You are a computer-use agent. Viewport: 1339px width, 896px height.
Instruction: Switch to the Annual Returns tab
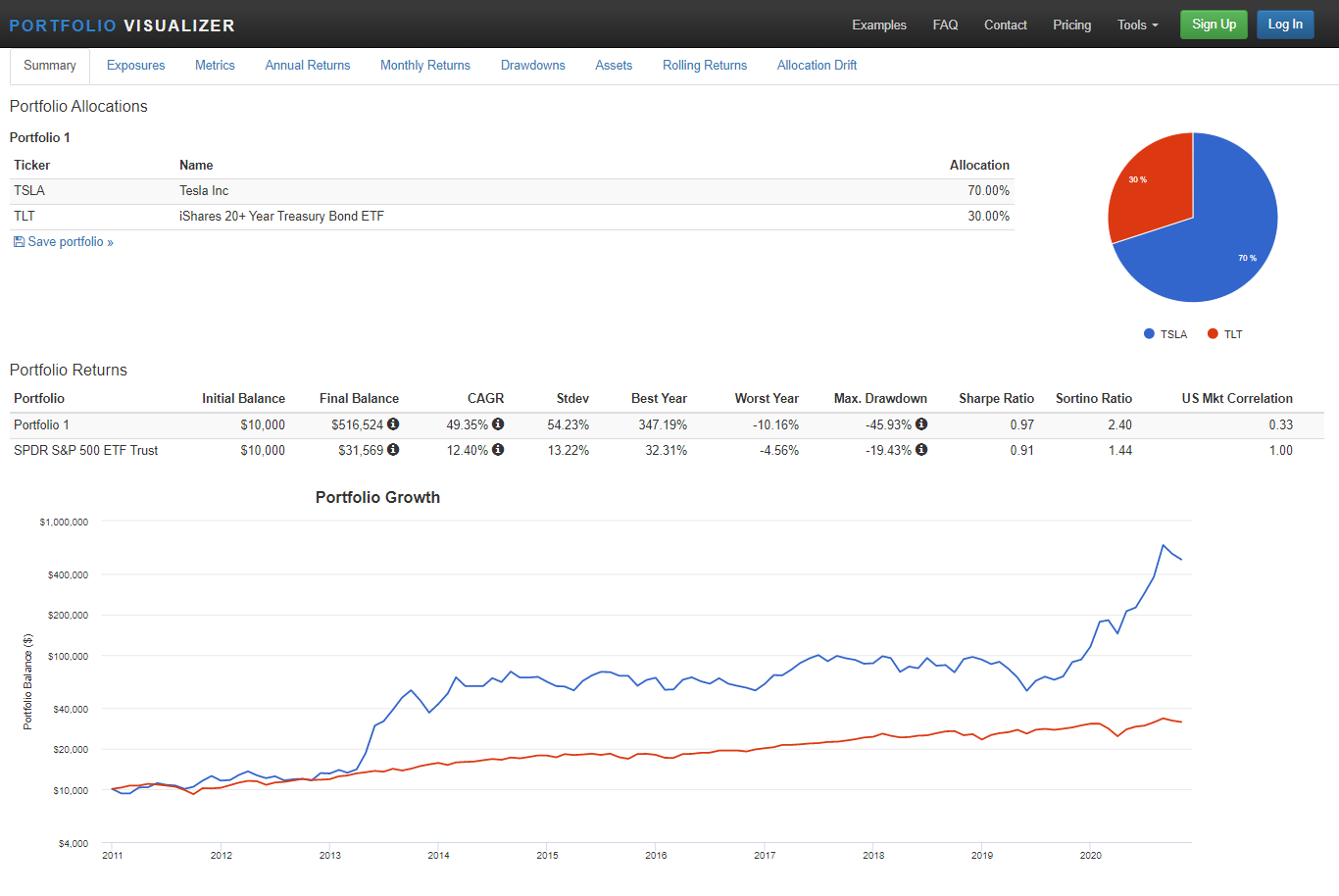pos(308,66)
